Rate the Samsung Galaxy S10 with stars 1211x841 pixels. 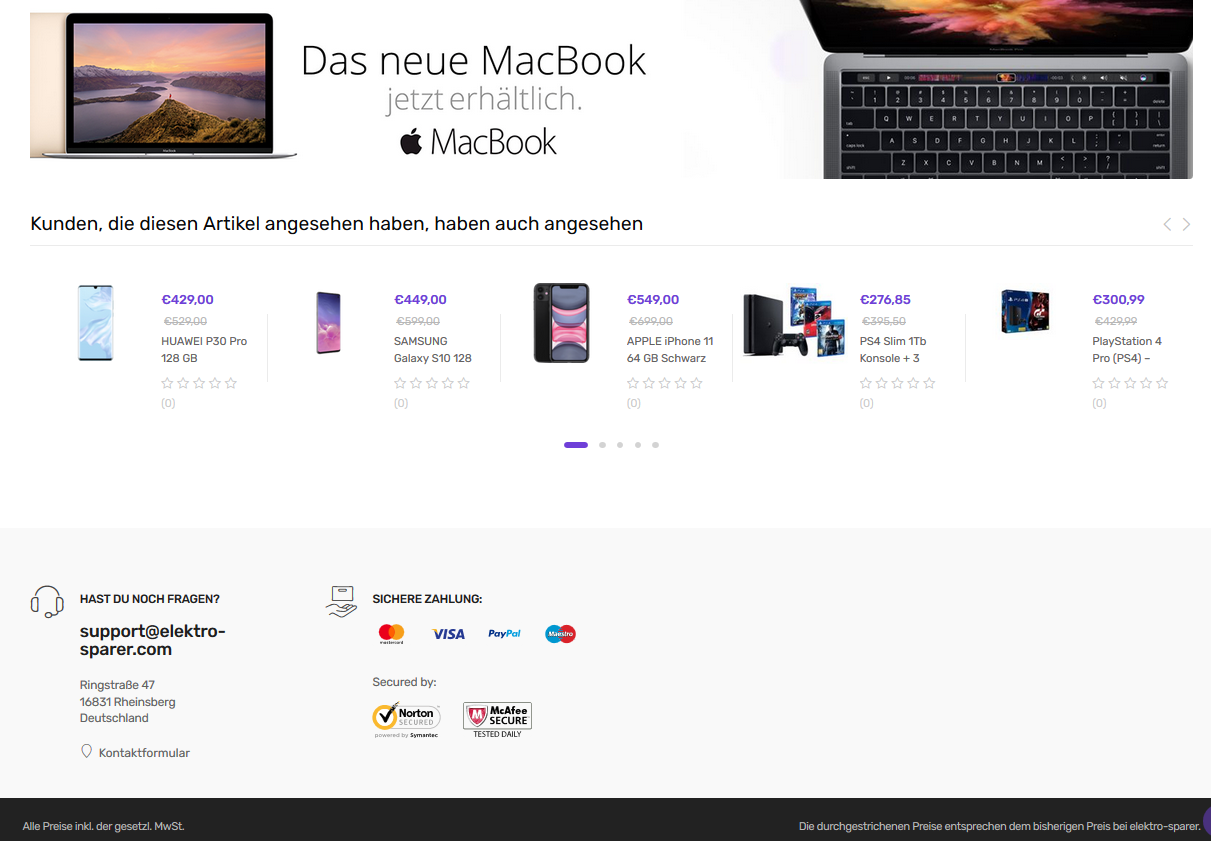click(x=431, y=383)
